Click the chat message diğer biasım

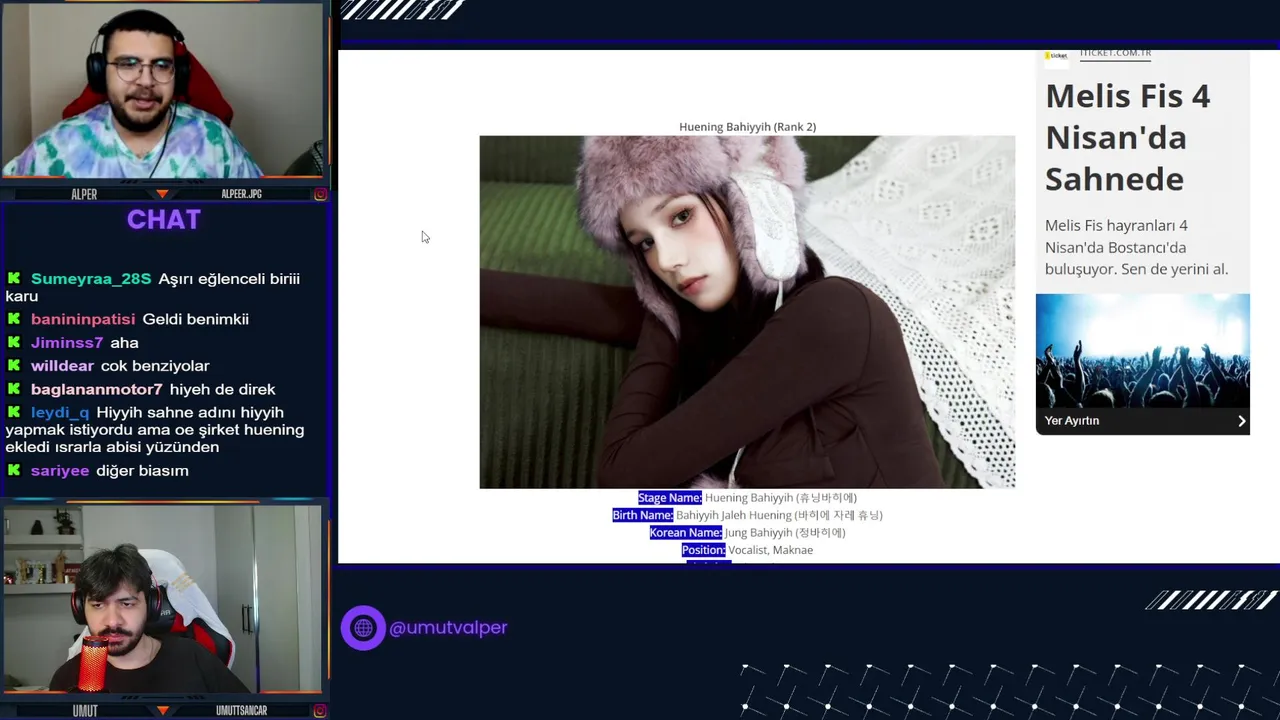click(142, 470)
